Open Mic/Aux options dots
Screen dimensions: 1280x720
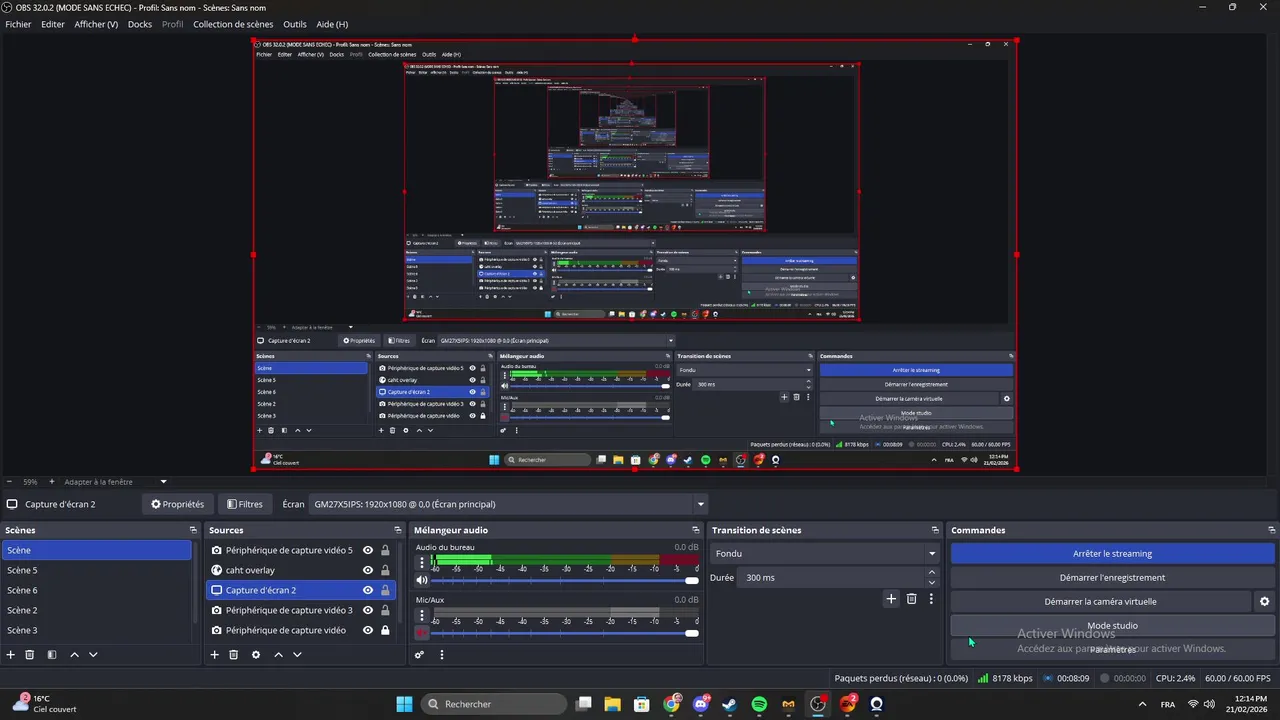click(422, 615)
